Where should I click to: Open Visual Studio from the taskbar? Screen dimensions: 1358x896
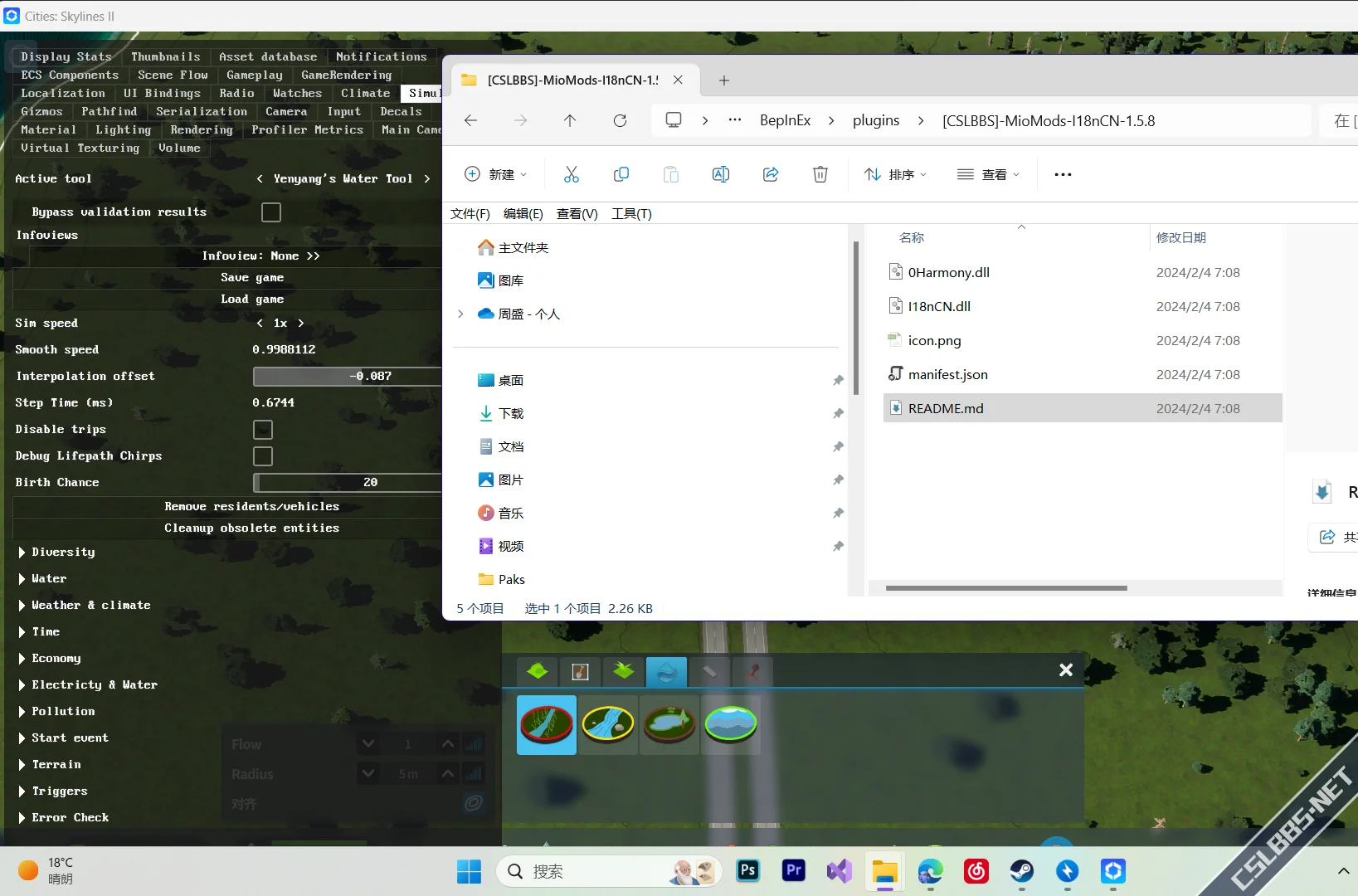click(840, 870)
